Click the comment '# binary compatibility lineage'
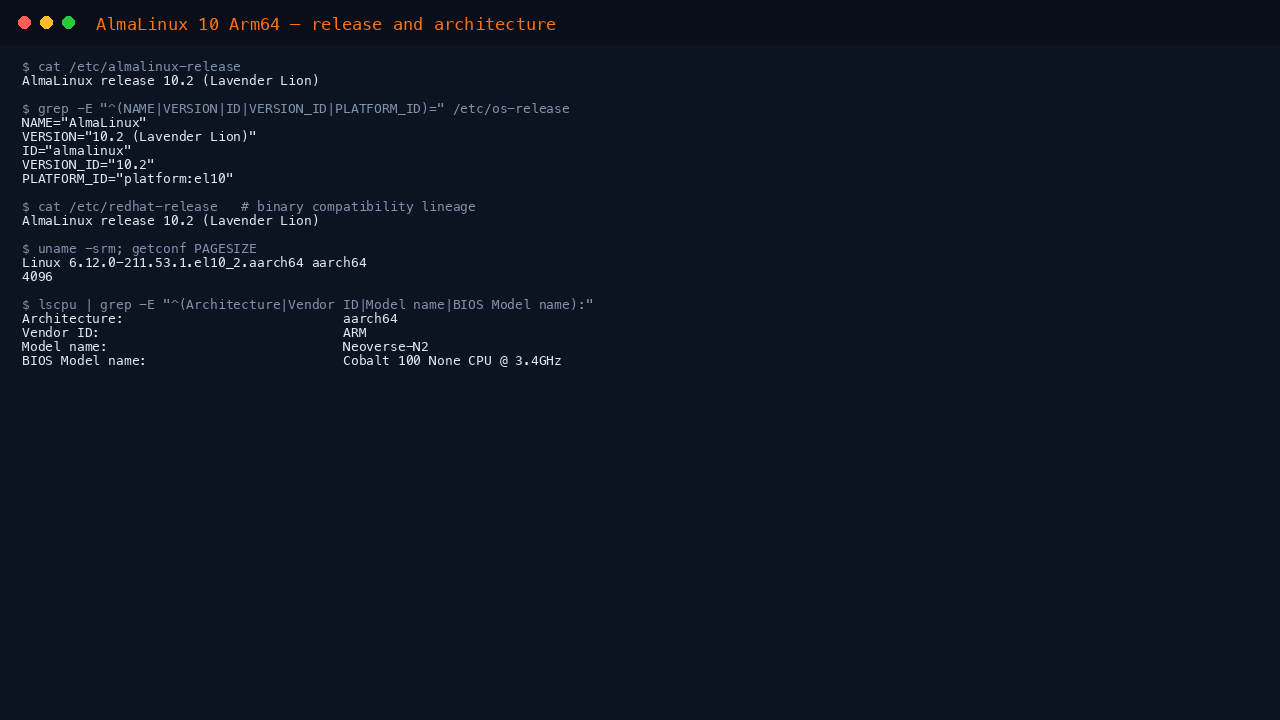Screen dimensions: 1280x720 (x=358, y=207)
